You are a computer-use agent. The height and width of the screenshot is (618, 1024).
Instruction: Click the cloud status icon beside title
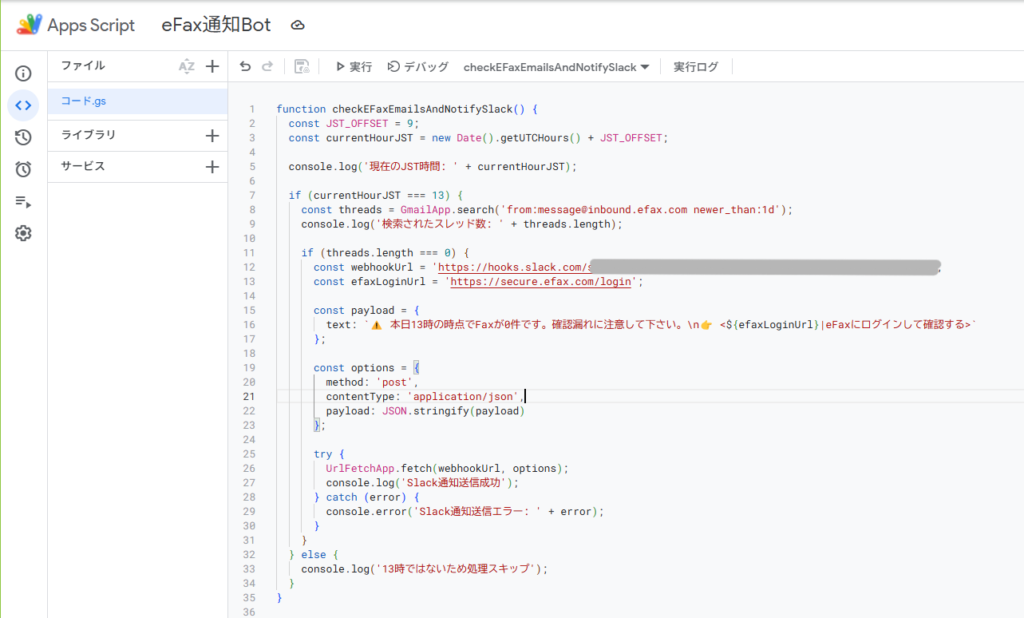tap(297, 26)
